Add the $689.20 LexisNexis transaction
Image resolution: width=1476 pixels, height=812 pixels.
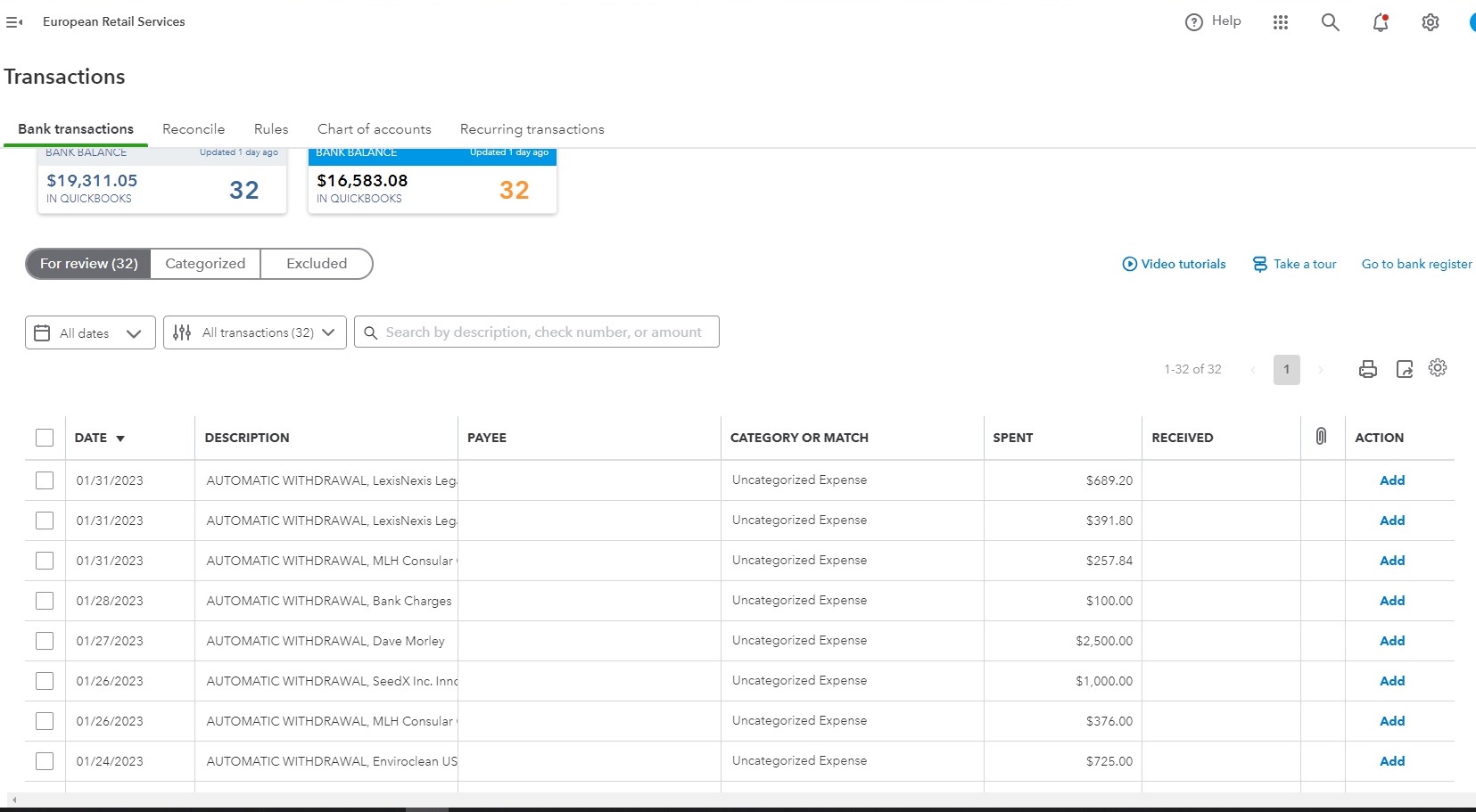1392,480
